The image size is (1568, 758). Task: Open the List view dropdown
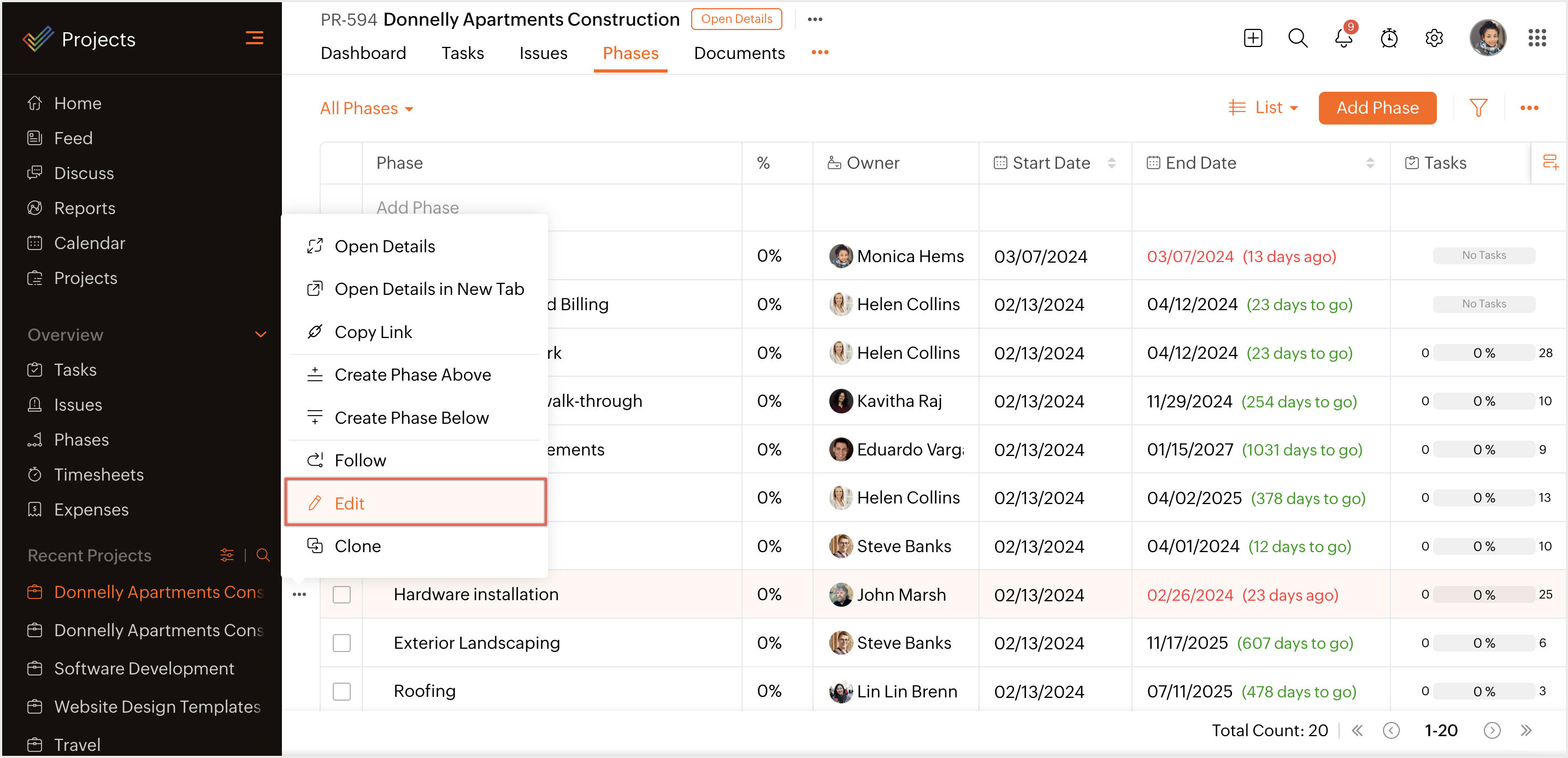click(x=1264, y=108)
